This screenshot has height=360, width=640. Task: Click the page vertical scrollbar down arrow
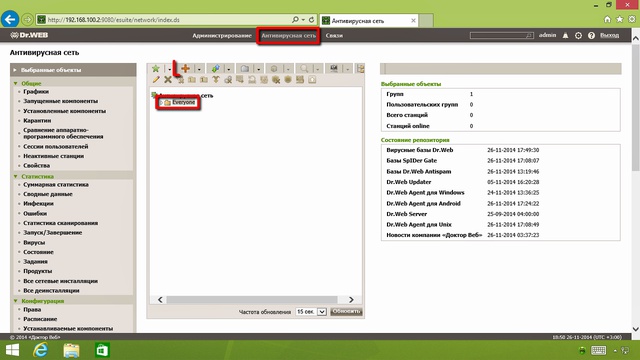(x=636, y=329)
